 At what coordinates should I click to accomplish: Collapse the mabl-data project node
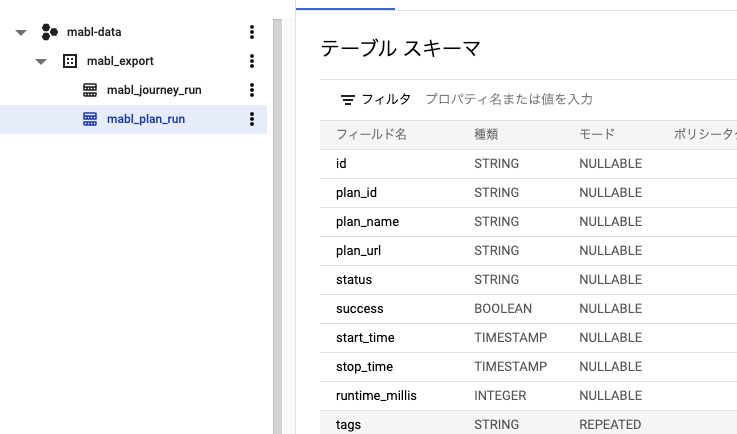(21, 33)
